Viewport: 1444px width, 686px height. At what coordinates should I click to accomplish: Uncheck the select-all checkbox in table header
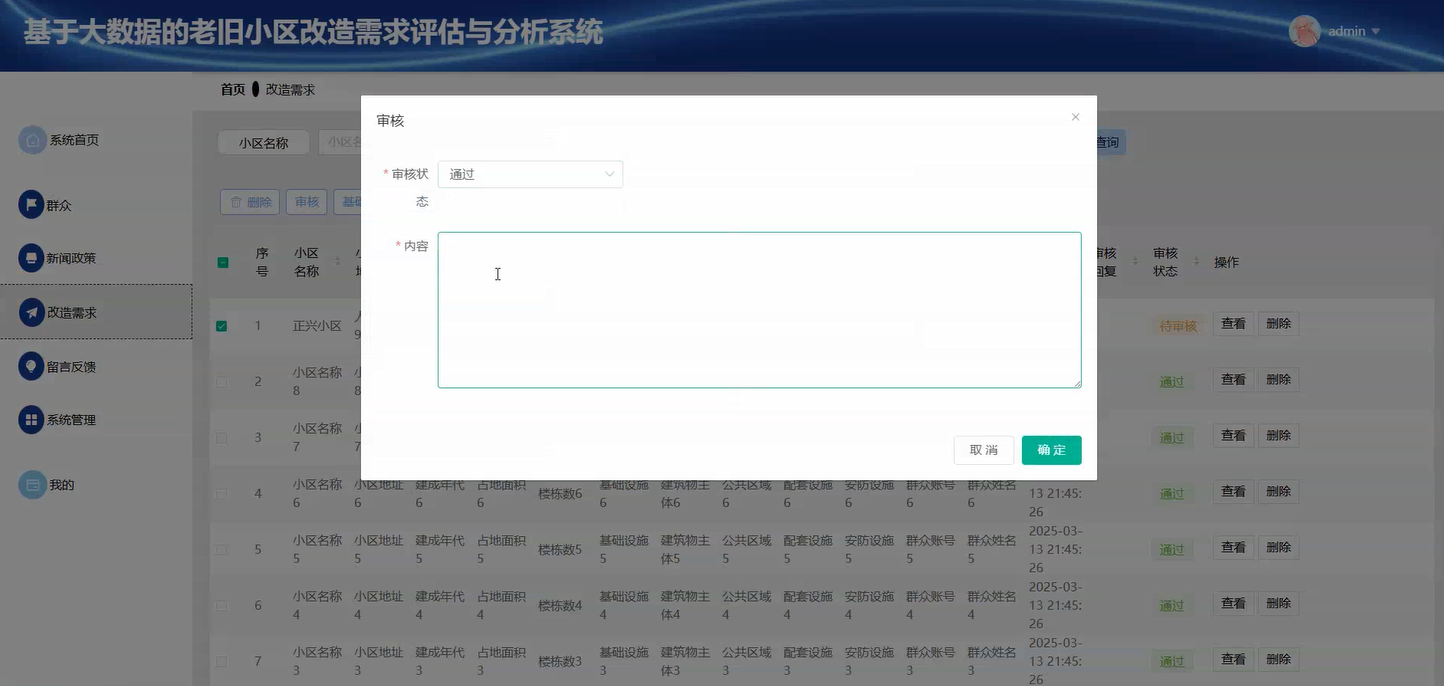[x=222, y=263]
